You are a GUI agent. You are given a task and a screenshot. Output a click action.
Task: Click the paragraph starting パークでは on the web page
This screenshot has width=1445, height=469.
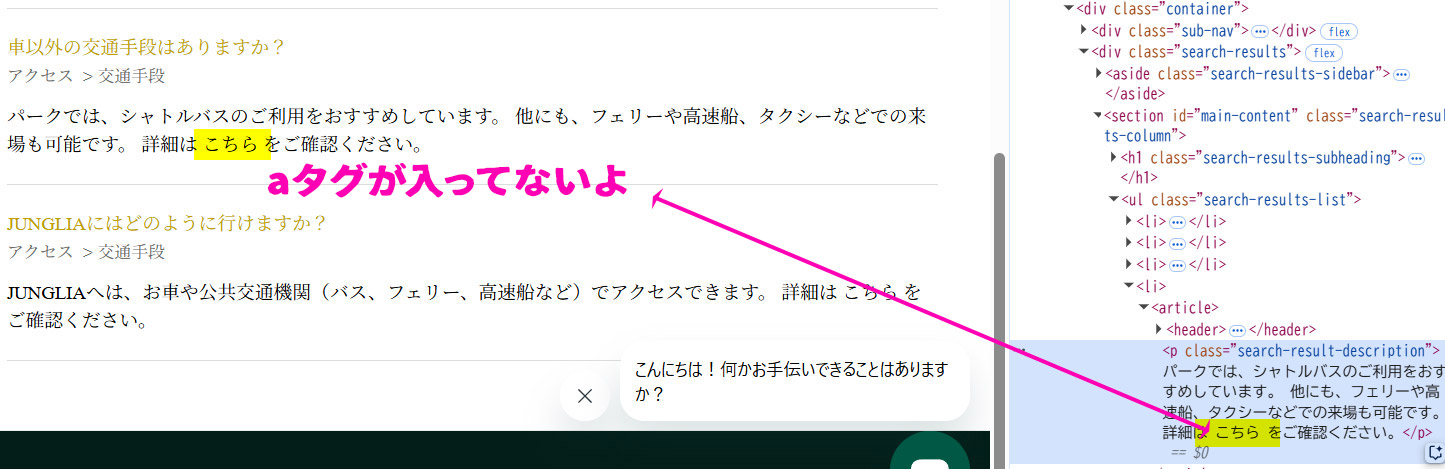pyautogui.click(x=466, y=130)
